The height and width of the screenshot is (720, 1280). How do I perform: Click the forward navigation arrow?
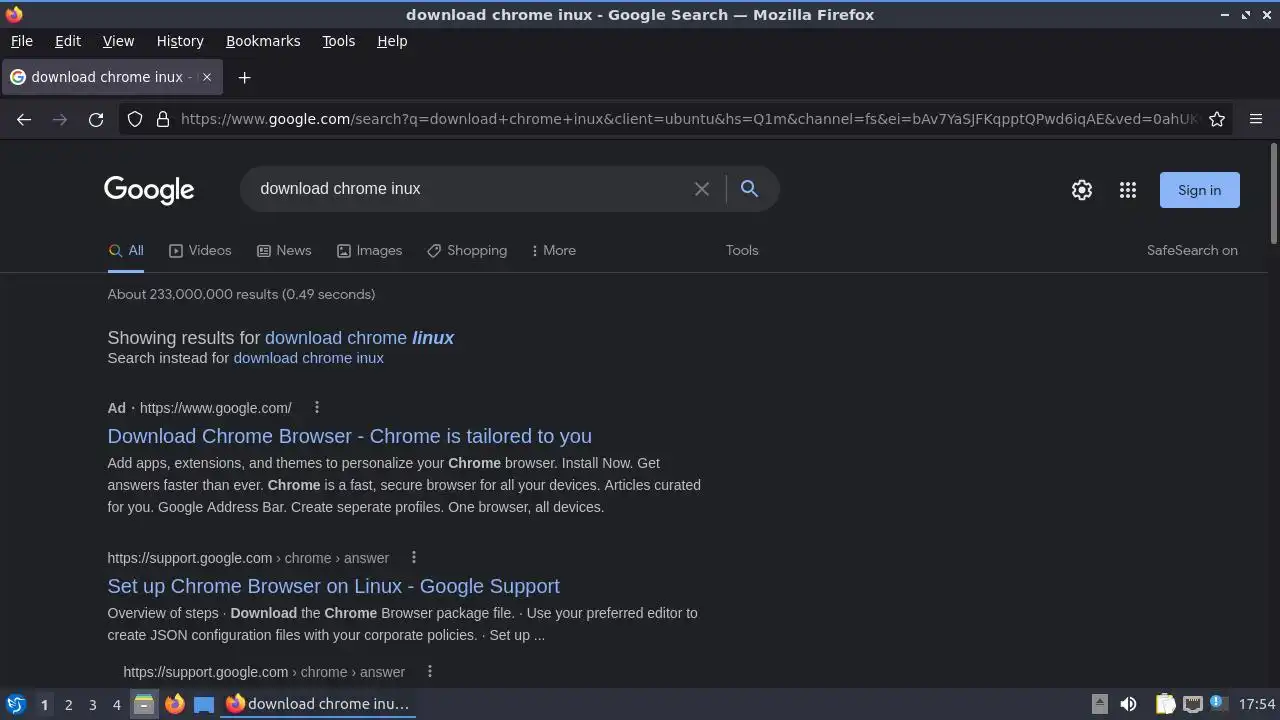pyautogui.click(x=60, y=119)
